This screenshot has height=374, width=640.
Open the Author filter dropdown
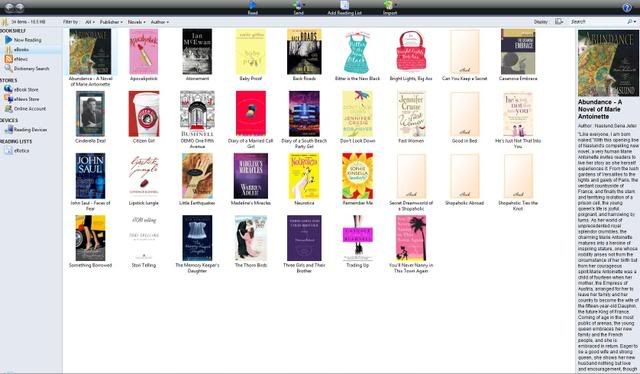160,22
